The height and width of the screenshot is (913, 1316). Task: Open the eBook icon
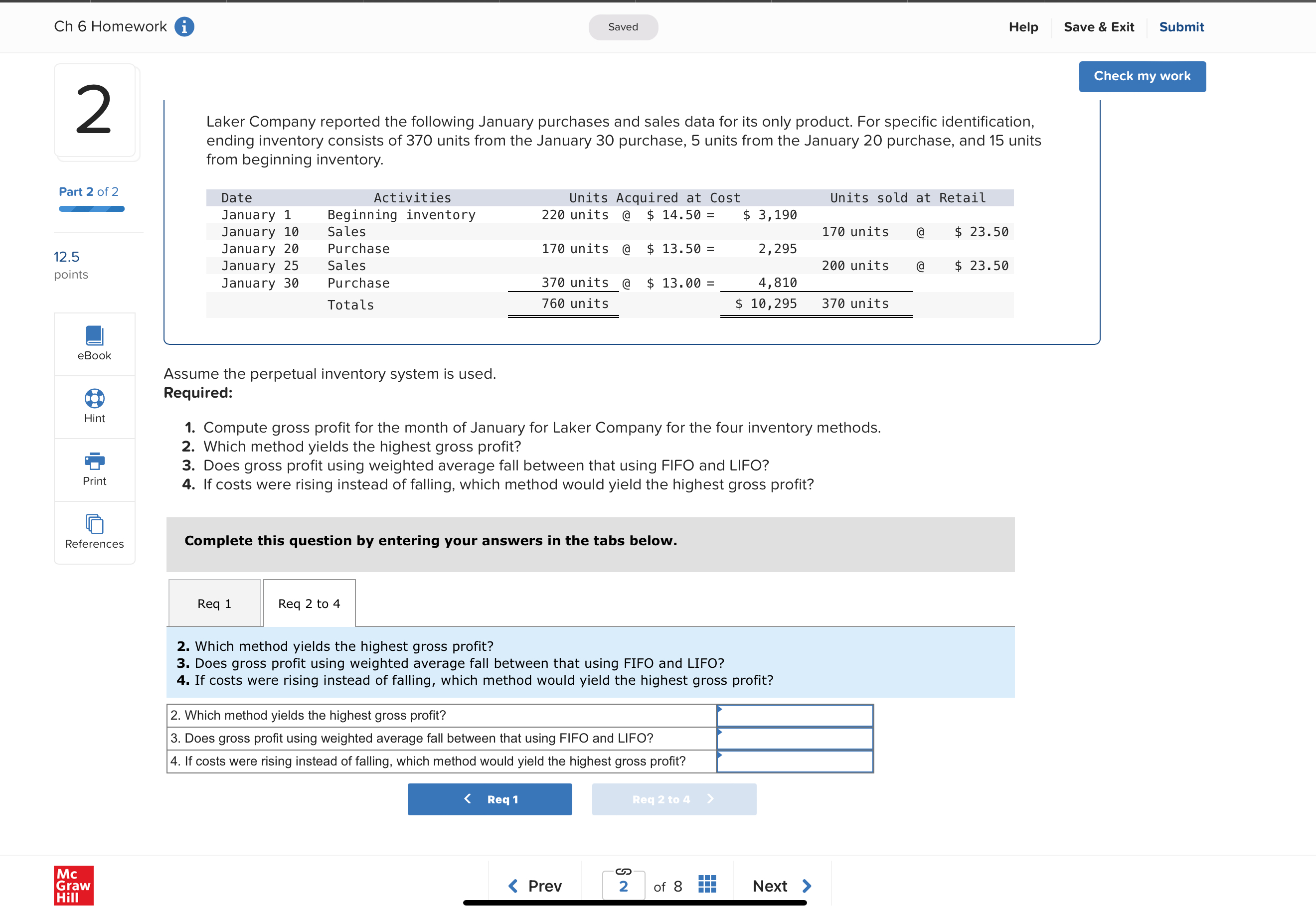(94, 336)
